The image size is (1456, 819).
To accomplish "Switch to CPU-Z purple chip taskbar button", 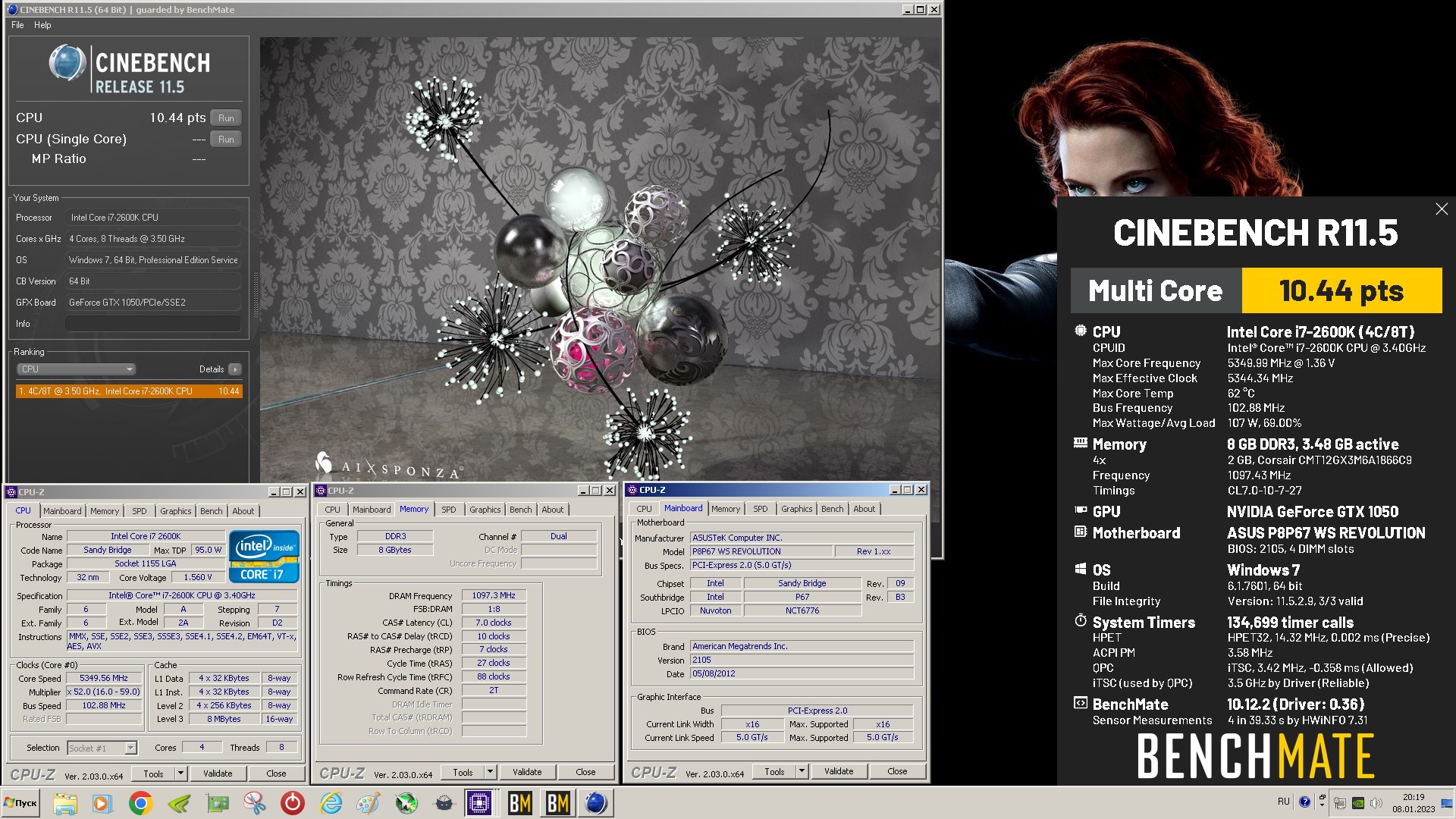I will (480, 803).
